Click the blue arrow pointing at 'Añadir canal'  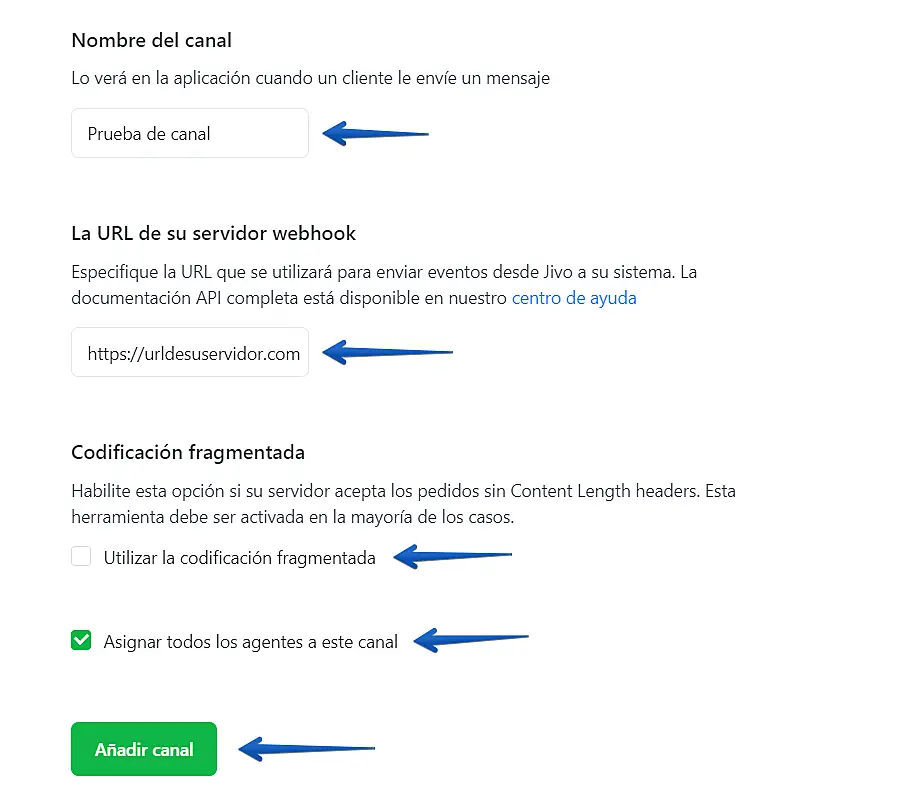click(307, 749)
